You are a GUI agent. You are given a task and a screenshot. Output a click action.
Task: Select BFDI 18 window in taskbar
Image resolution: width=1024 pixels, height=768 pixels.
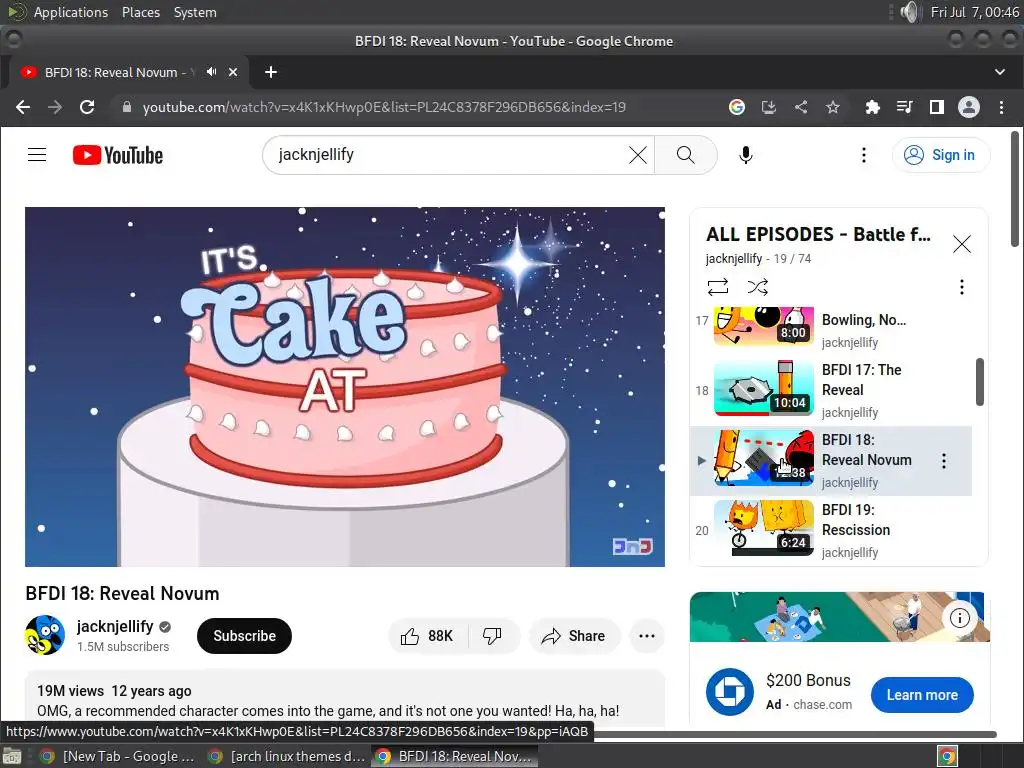point(455,756)
